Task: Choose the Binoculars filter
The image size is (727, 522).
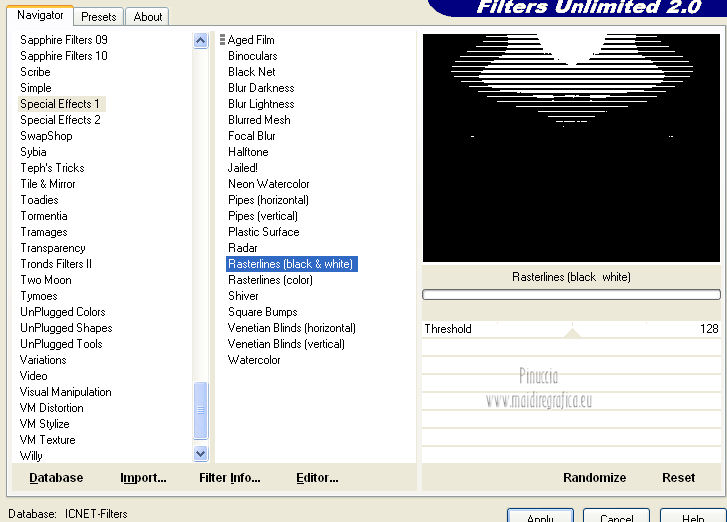Action: (x=253, y=56)
